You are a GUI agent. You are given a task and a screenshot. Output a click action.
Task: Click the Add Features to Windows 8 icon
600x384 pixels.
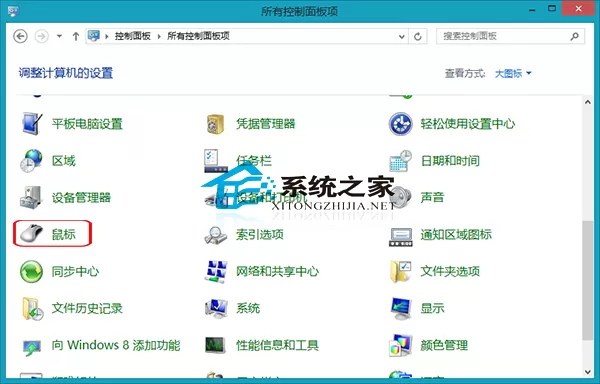point(32,347)
